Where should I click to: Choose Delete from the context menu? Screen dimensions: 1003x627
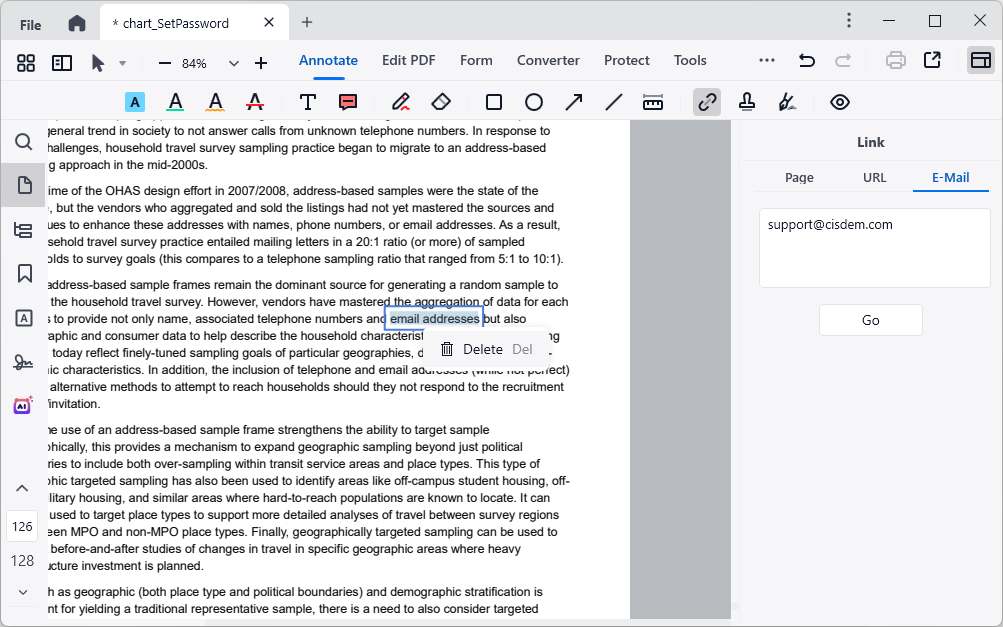482,349
